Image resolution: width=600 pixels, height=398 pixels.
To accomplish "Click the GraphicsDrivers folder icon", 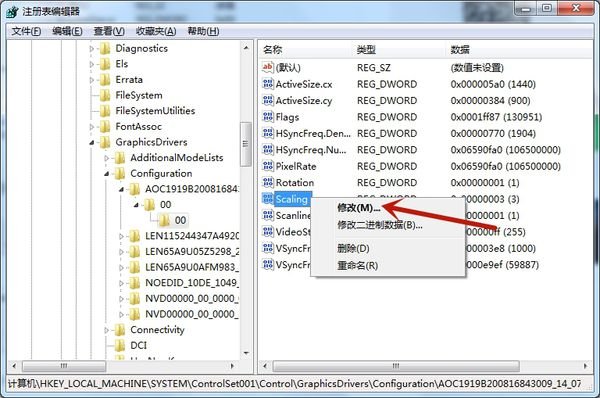I will 105,142.
